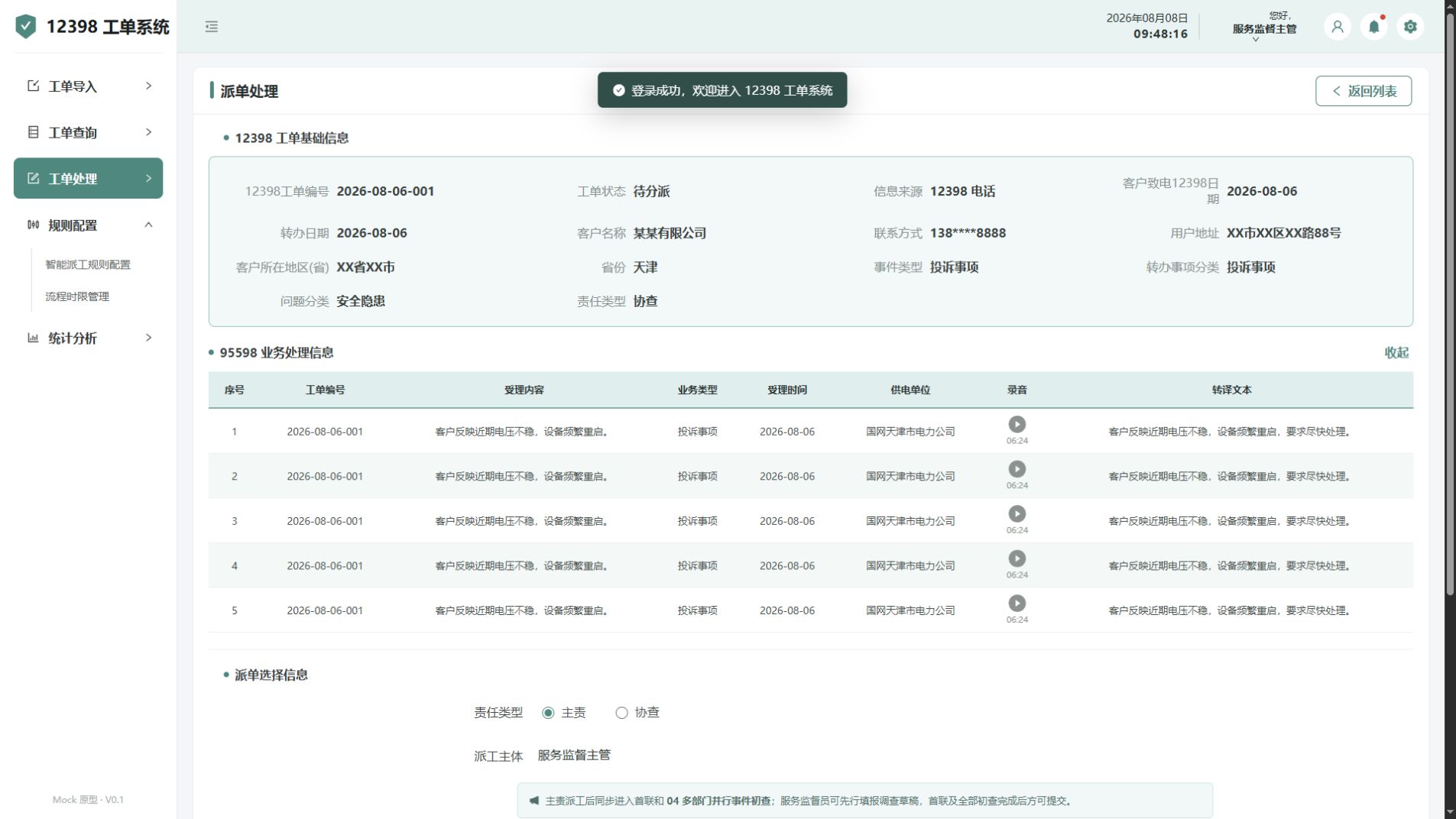This screenshot has width=1456, height=819.
Task: Open the settings gear icon
Action: pos(1411,27)
